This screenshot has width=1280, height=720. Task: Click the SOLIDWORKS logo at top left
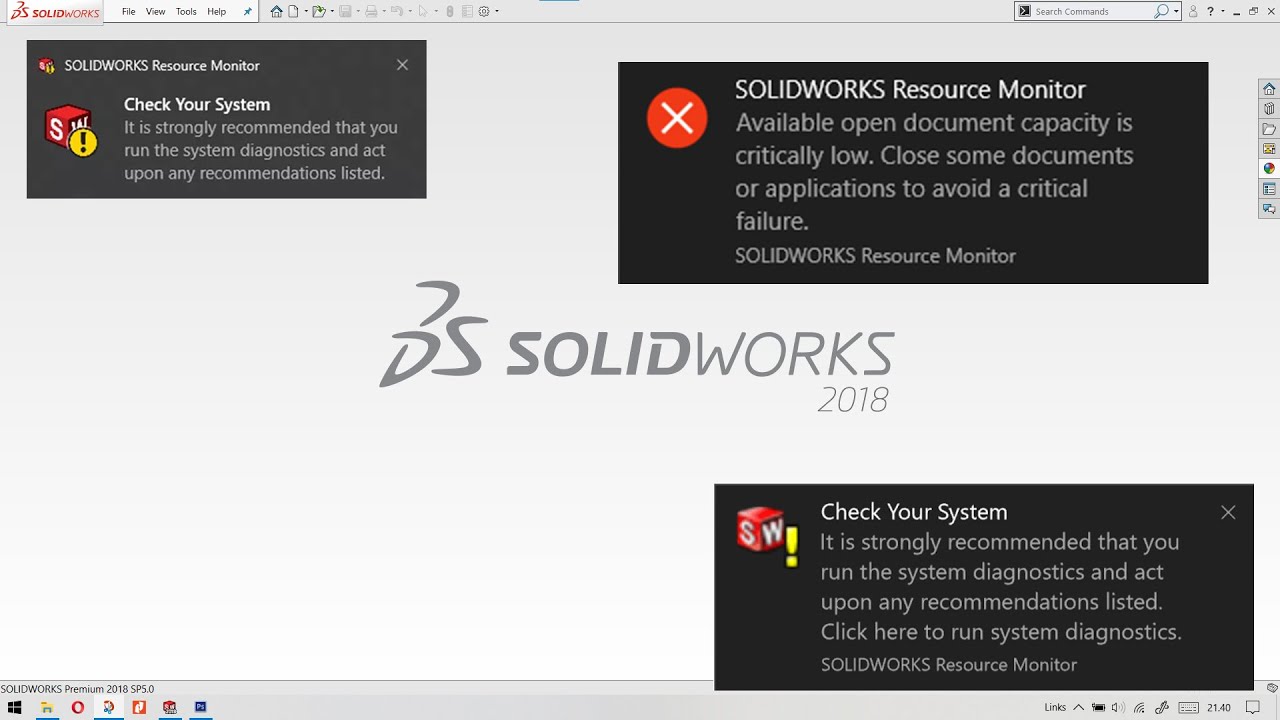click(55, 12)
